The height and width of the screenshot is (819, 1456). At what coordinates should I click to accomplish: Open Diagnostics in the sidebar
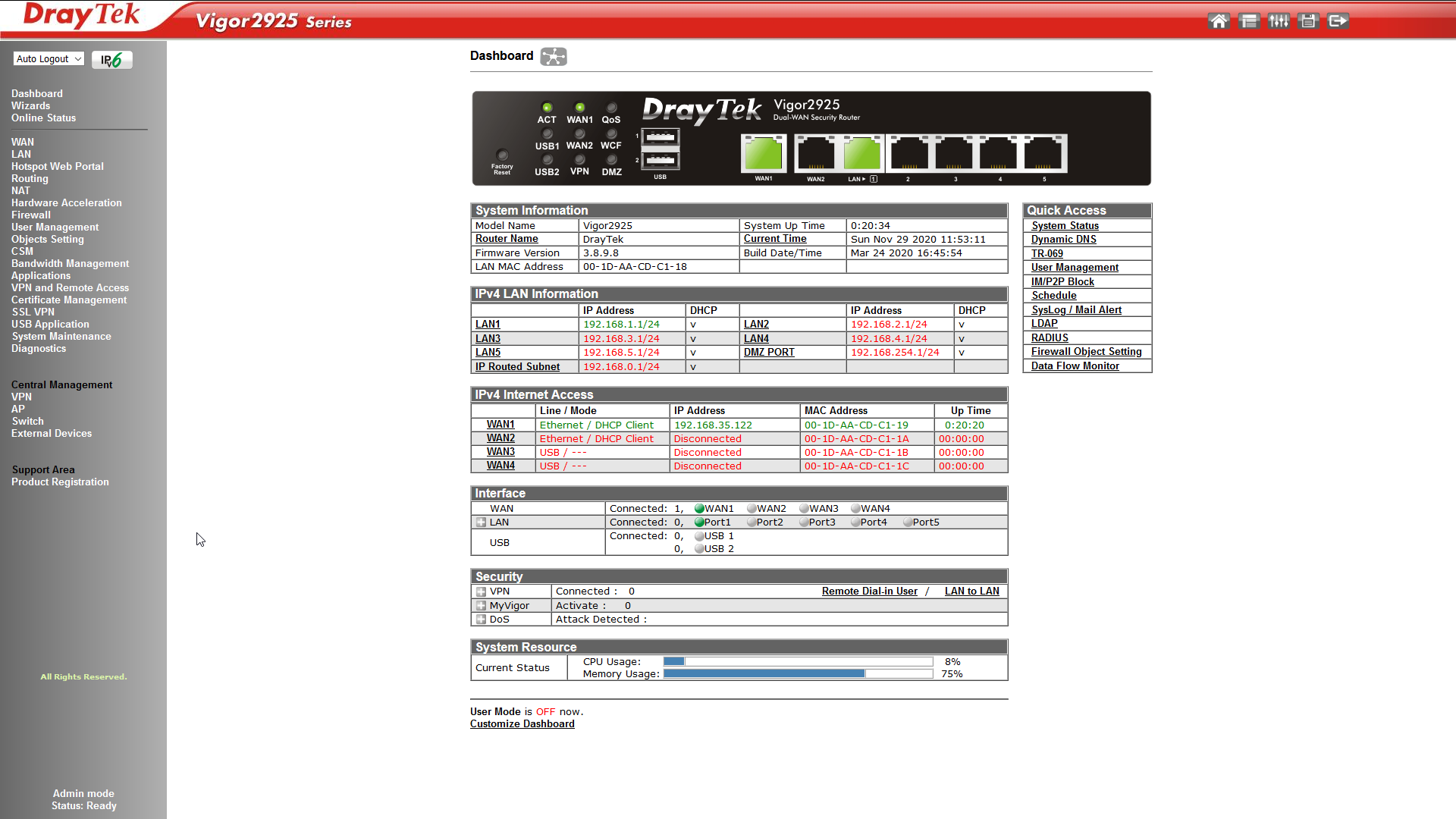(x=39, y=349)
